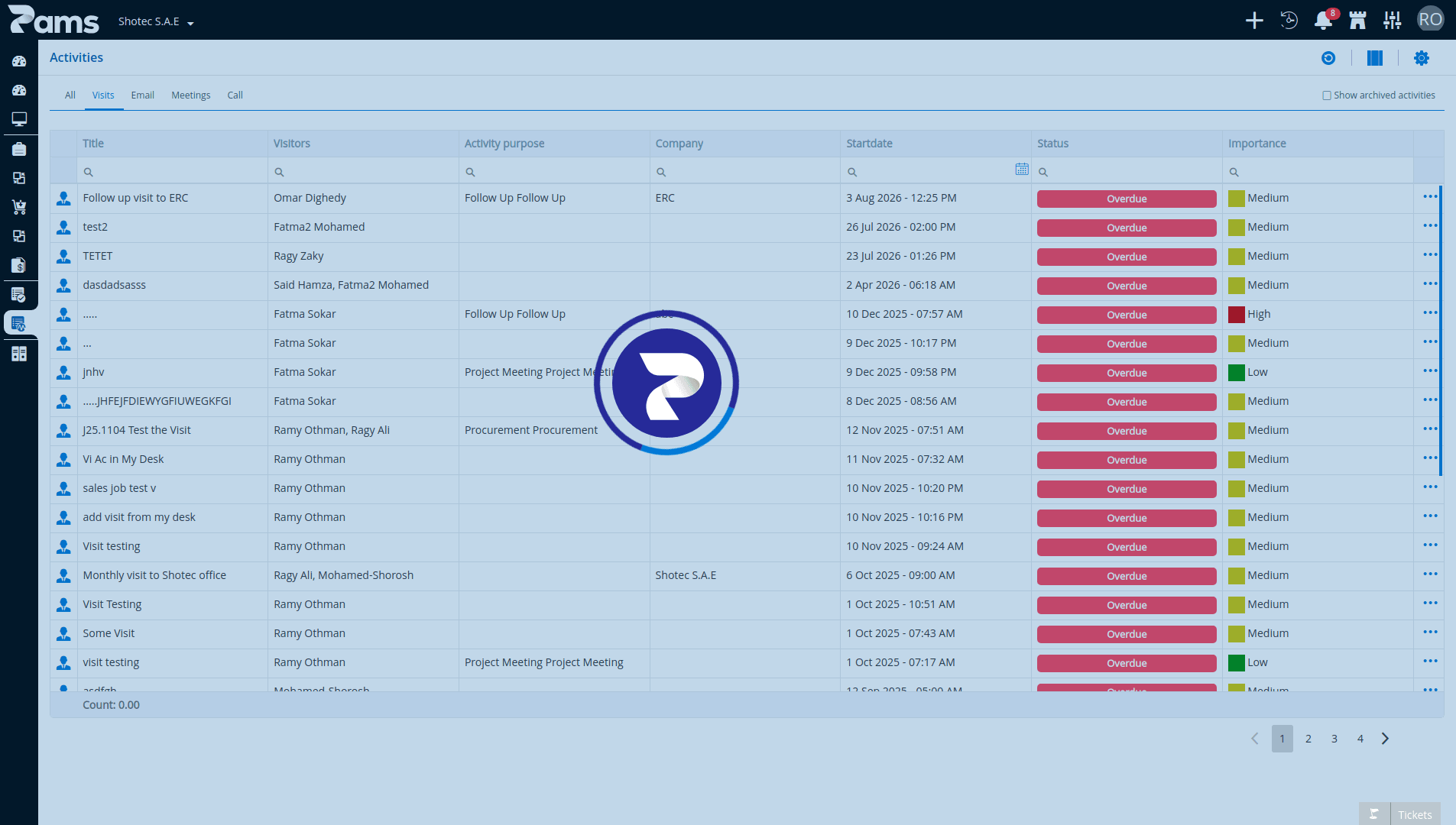This screenshot has height=825, width=1456.
Task: Switch to the Call tab
Action: [235, 95]
